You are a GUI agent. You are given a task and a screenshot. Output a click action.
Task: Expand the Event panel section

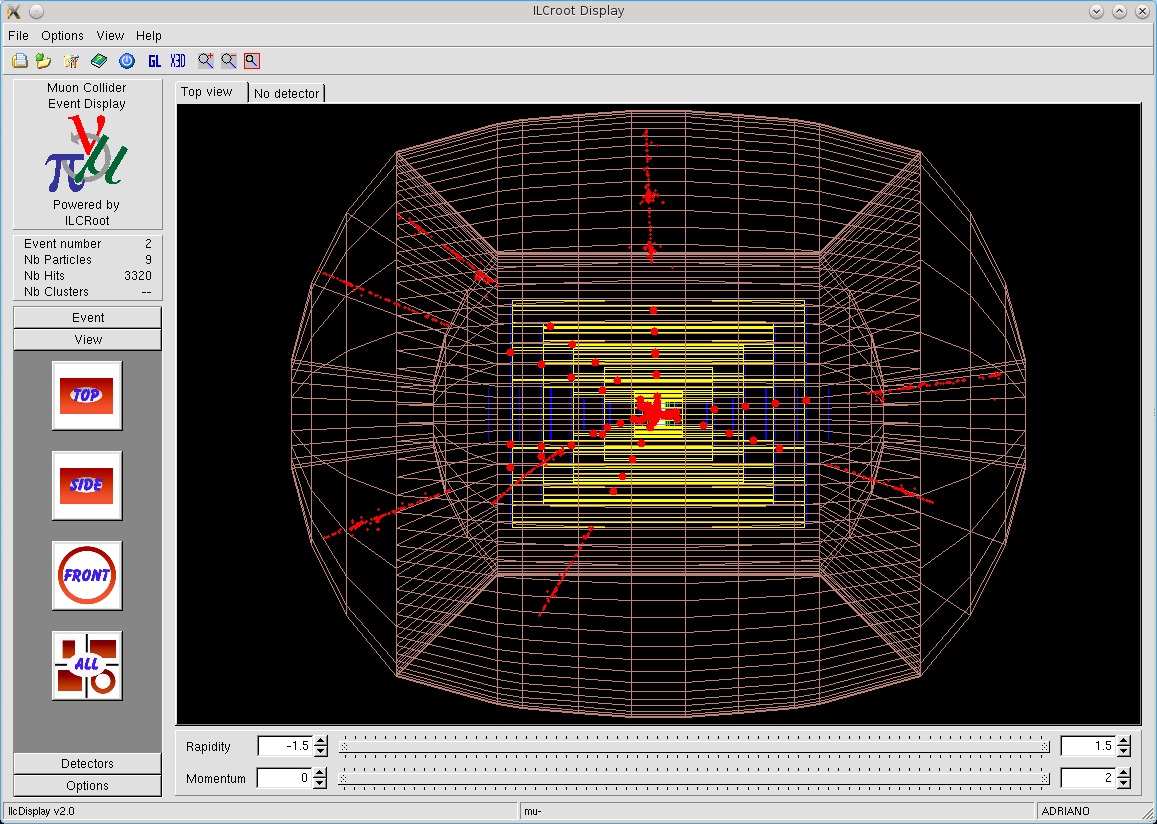(87, 317)
